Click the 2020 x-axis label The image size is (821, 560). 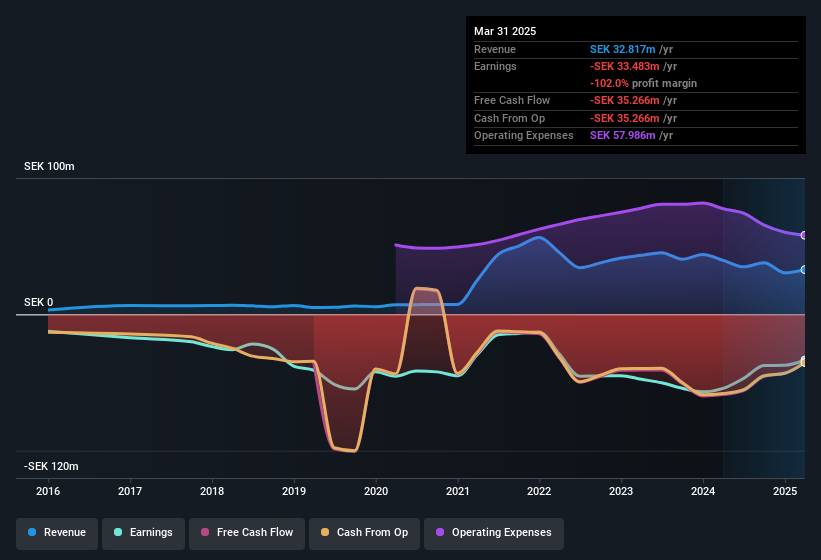pos(376,491)
